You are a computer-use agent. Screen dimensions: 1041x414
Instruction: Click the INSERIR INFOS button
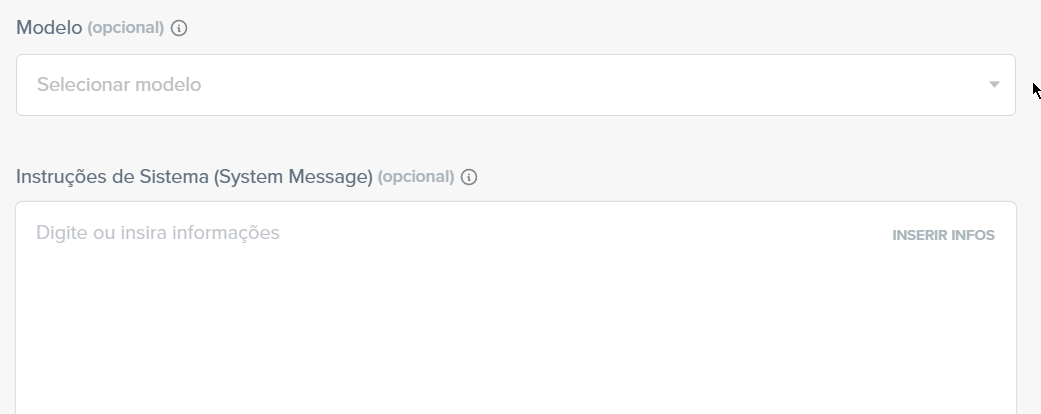pyautogui.click(x=943, y=236)
